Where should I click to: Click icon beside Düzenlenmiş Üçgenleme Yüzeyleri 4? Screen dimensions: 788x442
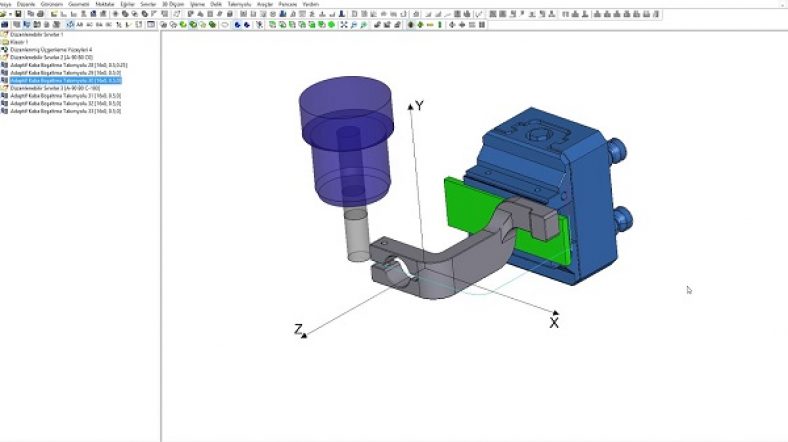[5, 50]
